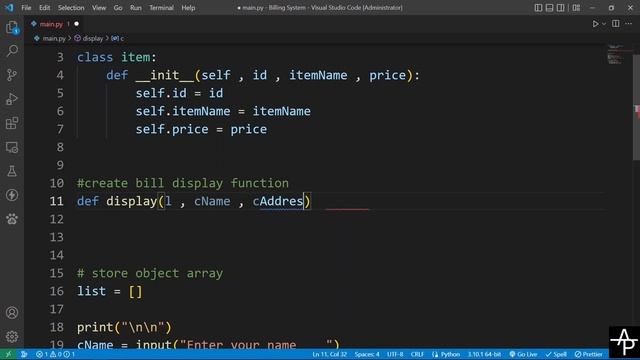Open the View menu
640x360 pixels.
99,8
